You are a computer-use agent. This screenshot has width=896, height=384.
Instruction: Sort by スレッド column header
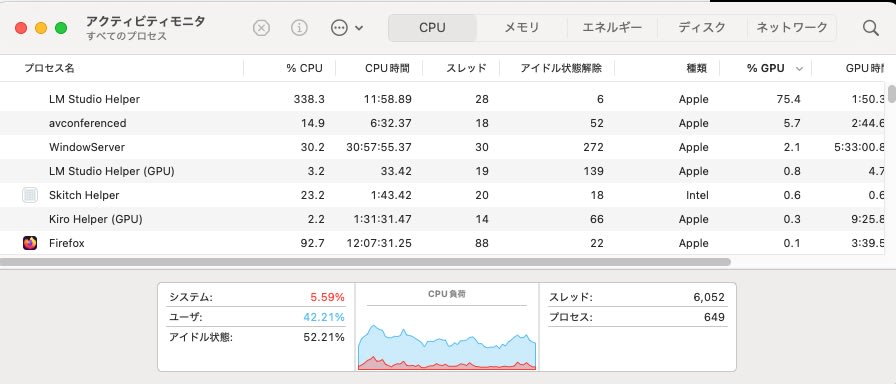[x=466, y=68]
